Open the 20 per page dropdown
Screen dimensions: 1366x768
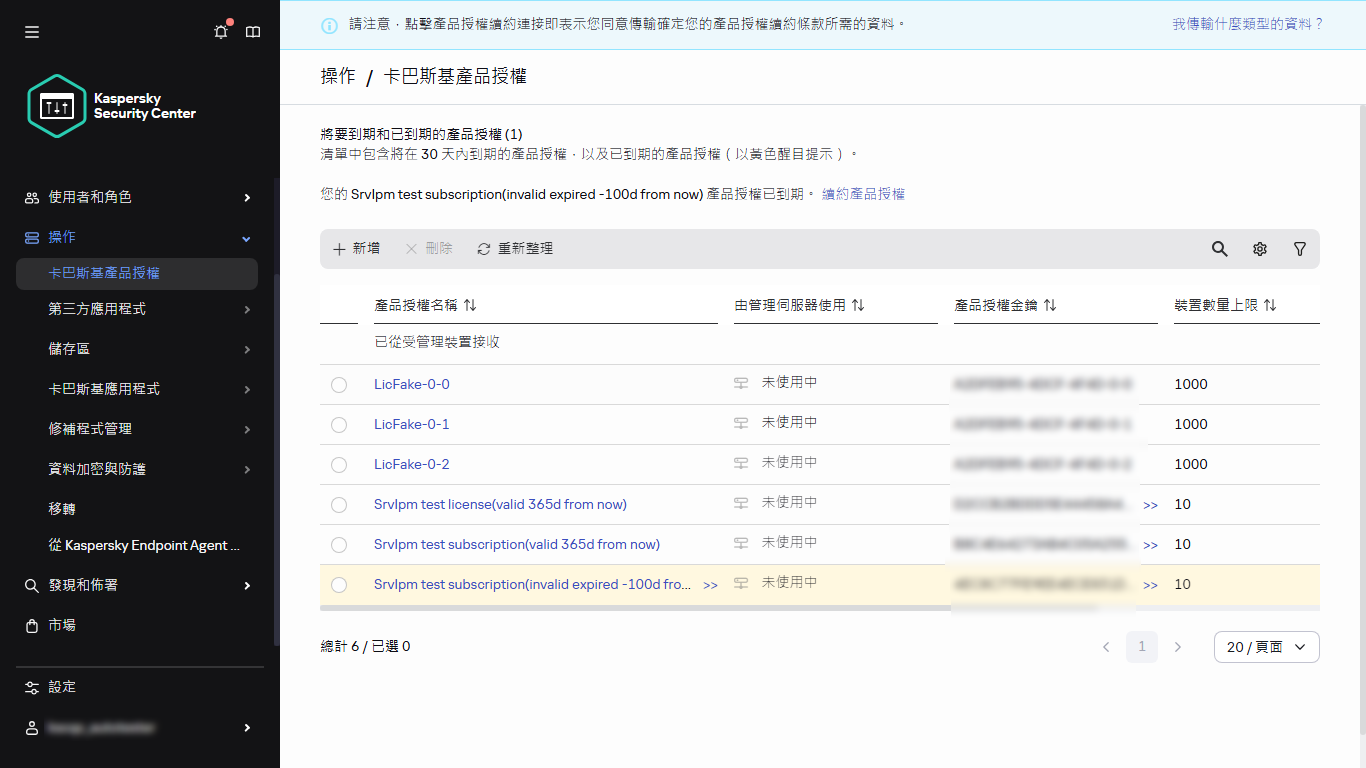coord(1266,646)
